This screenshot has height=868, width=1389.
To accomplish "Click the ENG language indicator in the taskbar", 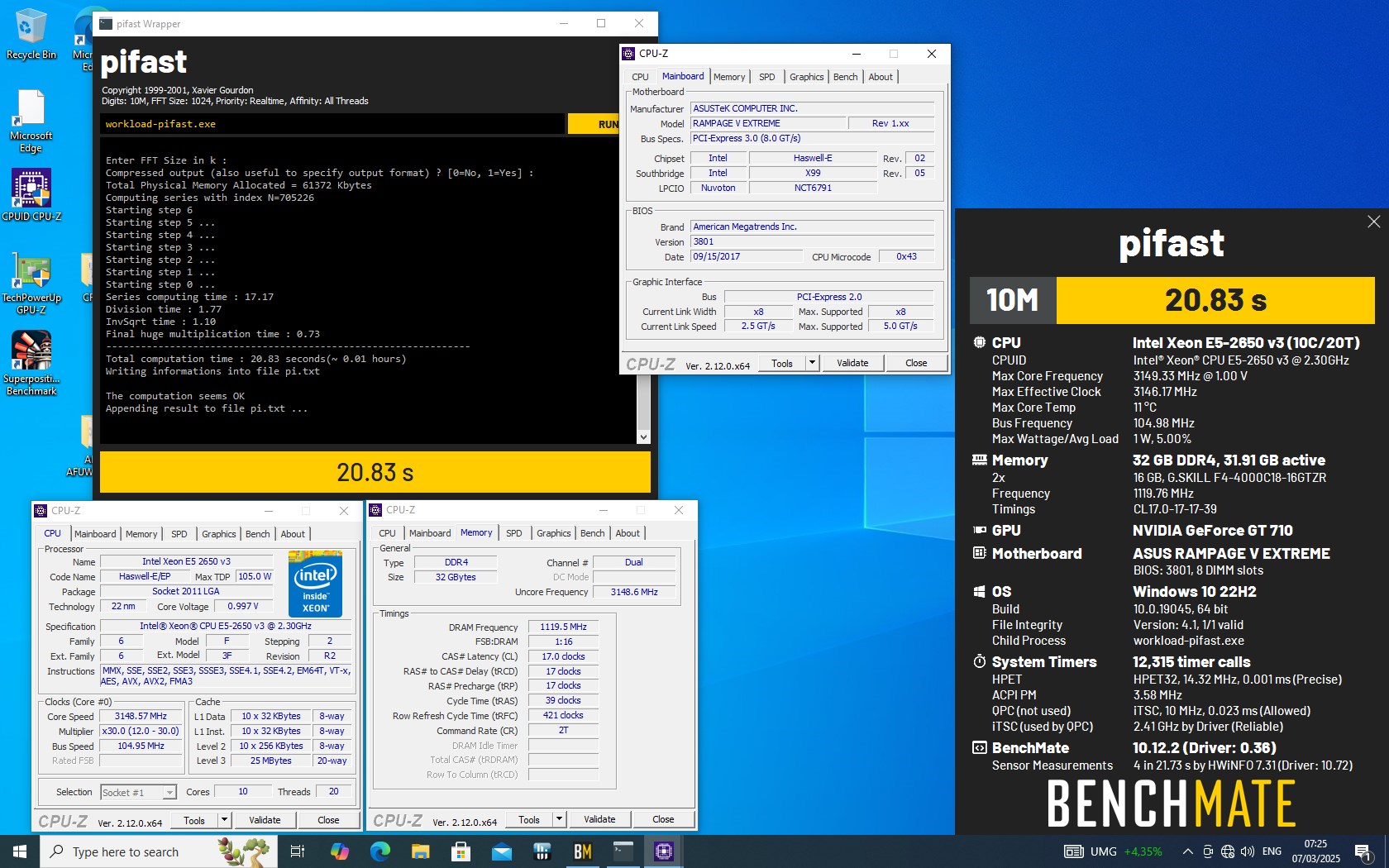I will [x=1272, y=851].
